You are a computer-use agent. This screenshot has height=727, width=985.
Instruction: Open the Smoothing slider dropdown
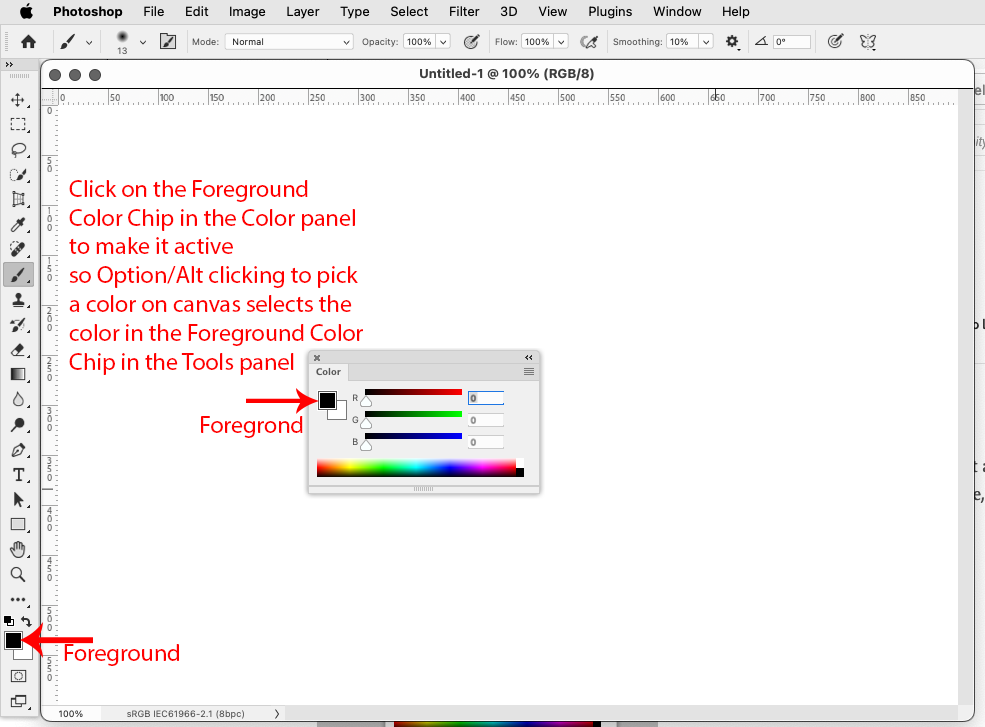706,41
